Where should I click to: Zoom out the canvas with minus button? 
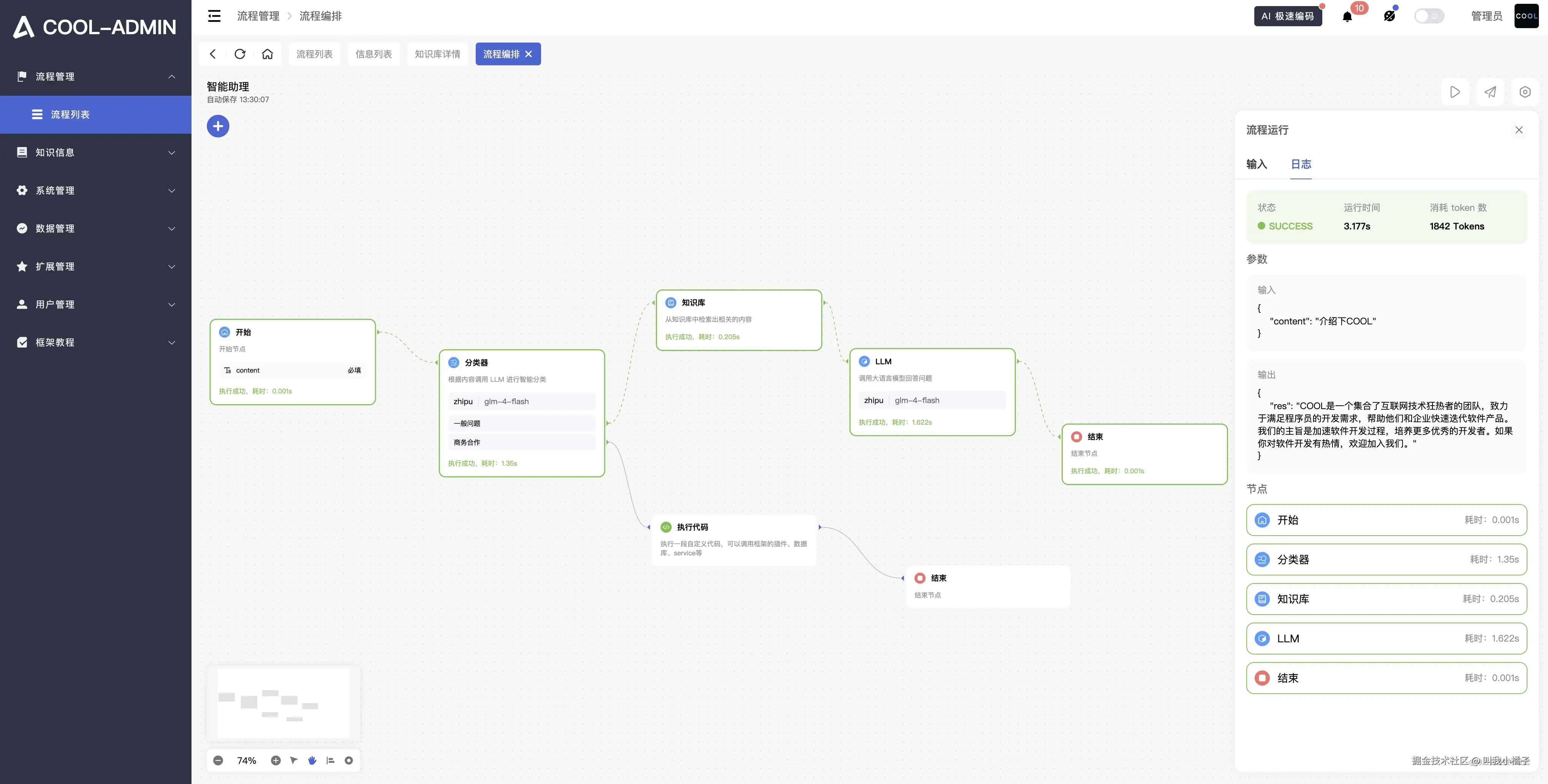pos(218,760)
